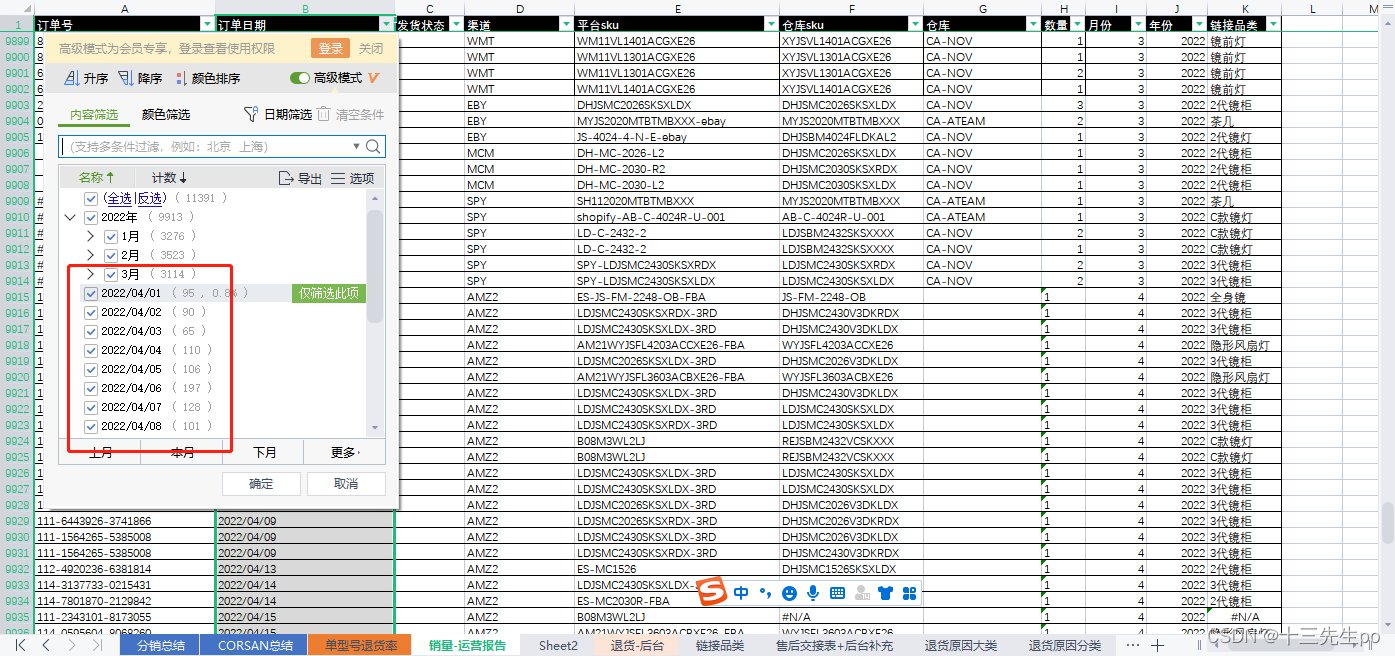
Task: Clear conditions with 清空条件 trash icon
Action: pyautogui.click(x=324, y=115)
